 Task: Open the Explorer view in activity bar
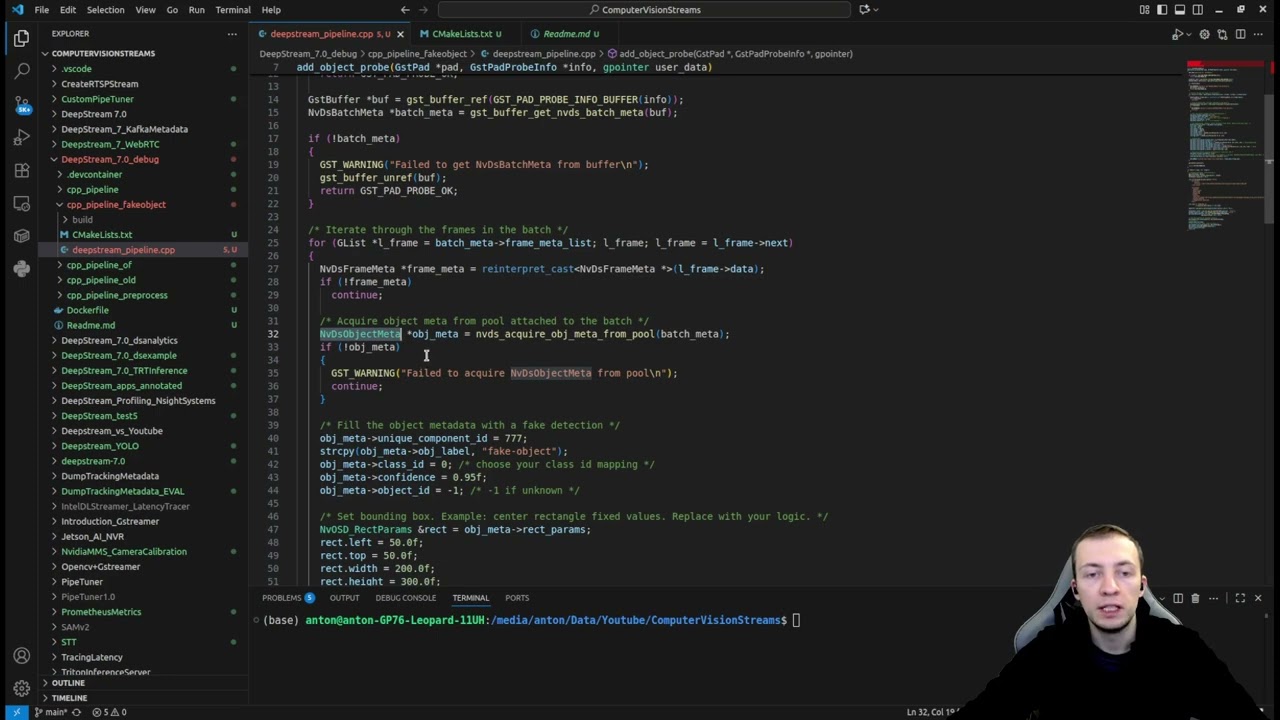click(x=21, y=39)
